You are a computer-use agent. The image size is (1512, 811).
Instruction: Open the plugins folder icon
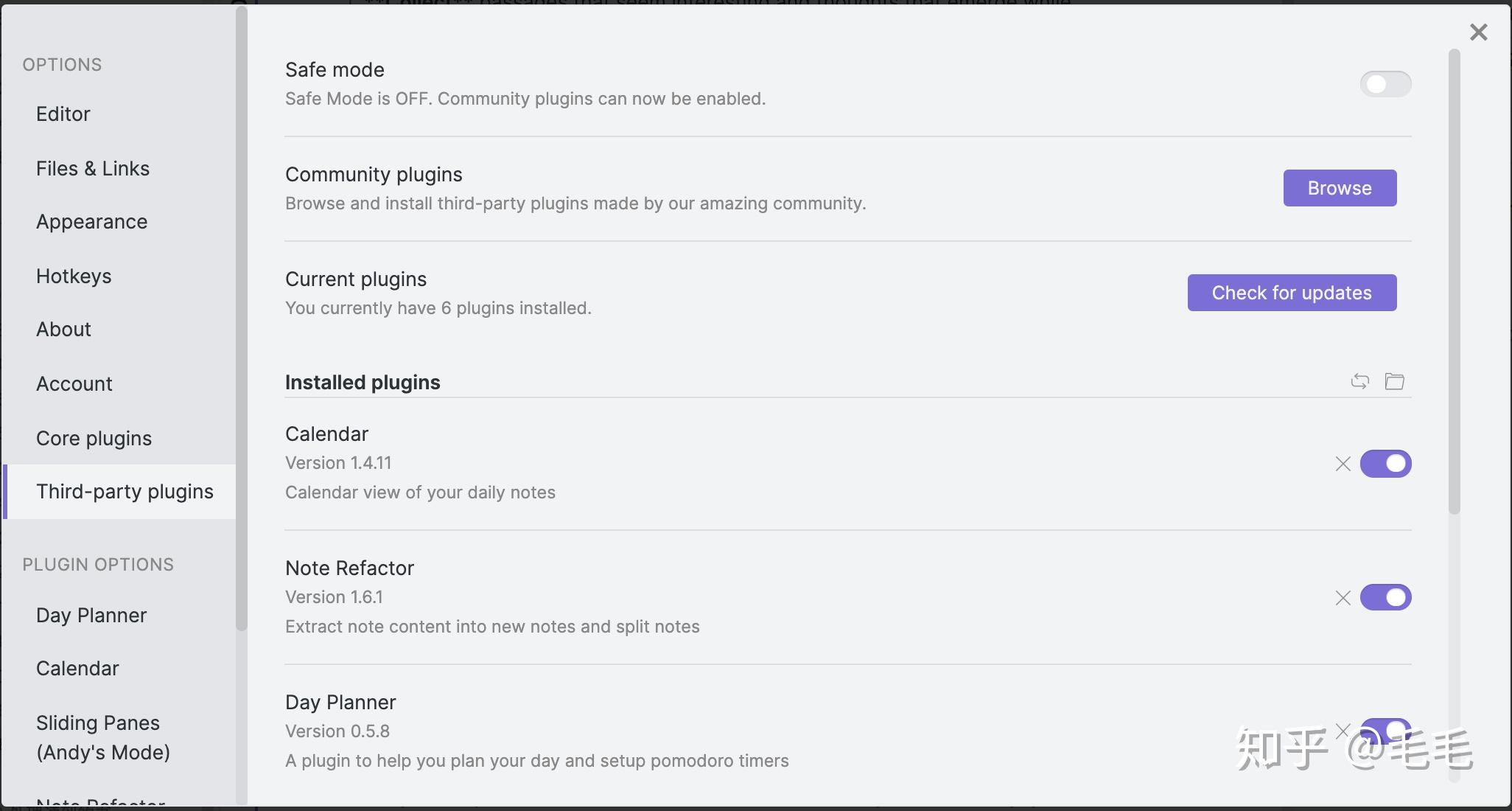click(1394, 381)
